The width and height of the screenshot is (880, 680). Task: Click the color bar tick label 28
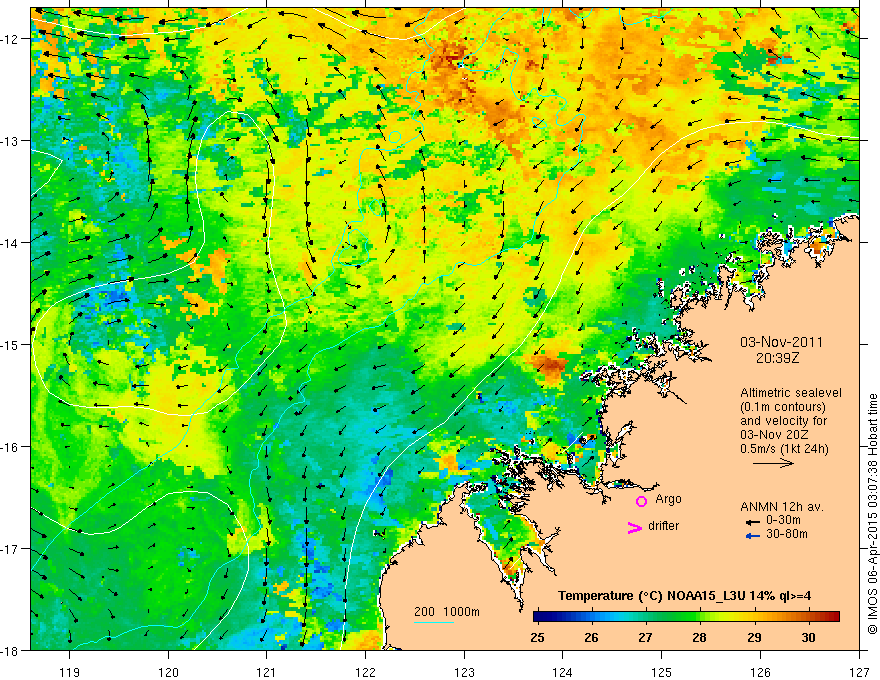(699, 638)
